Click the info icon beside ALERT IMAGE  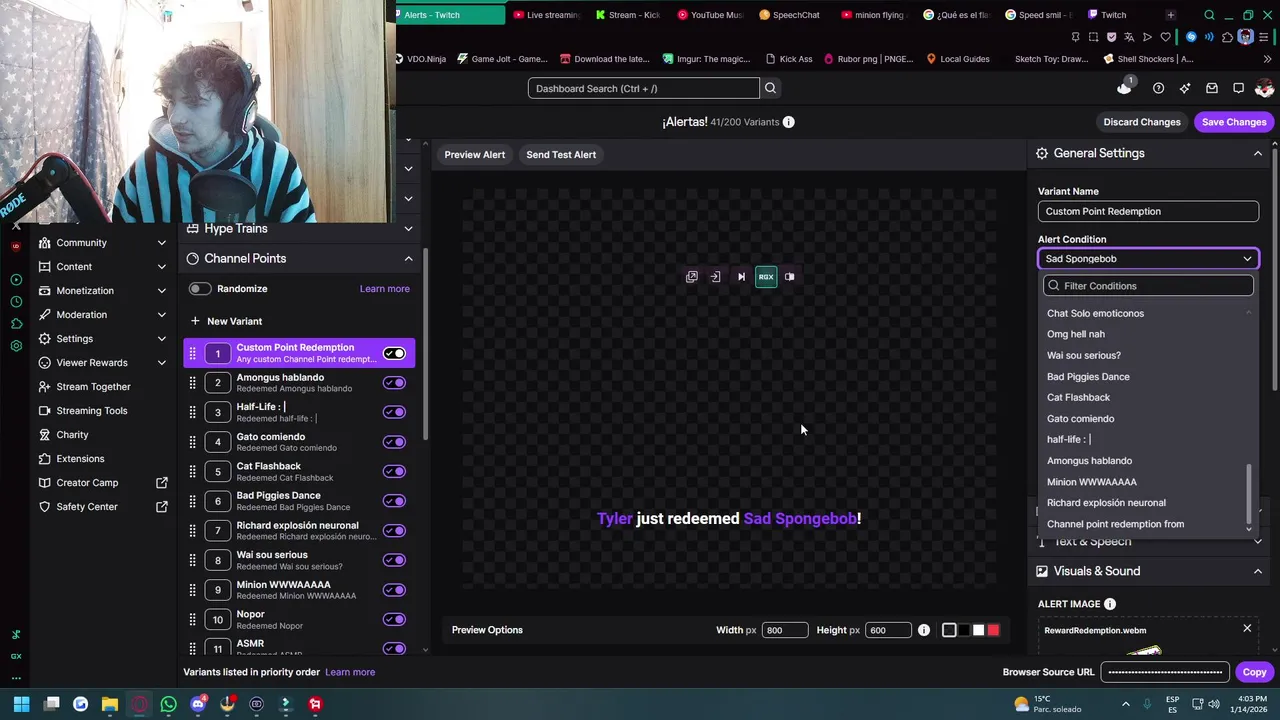click(1109, 604)
